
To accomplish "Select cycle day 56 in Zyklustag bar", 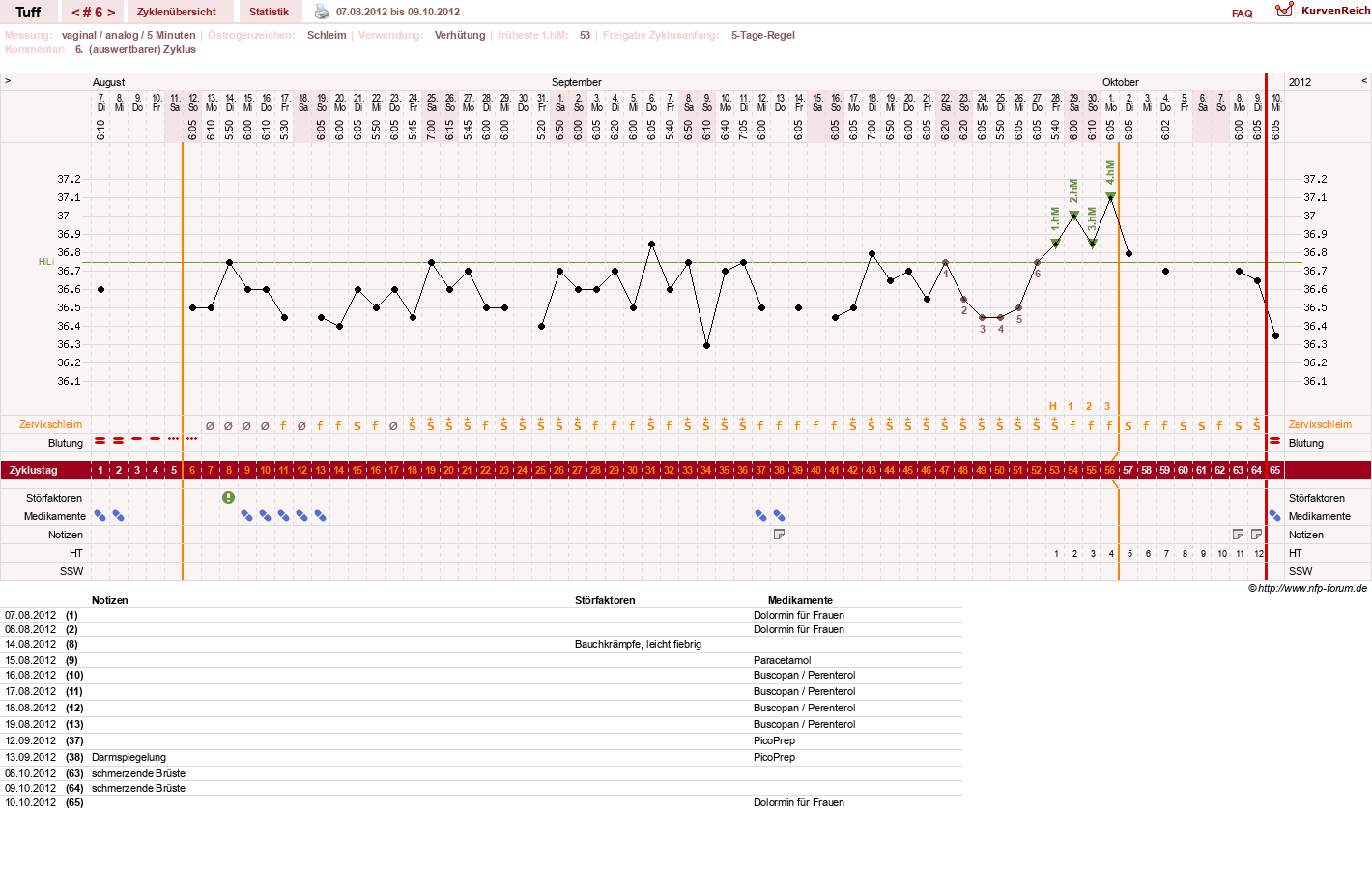I will click(x=1109, y=470).
